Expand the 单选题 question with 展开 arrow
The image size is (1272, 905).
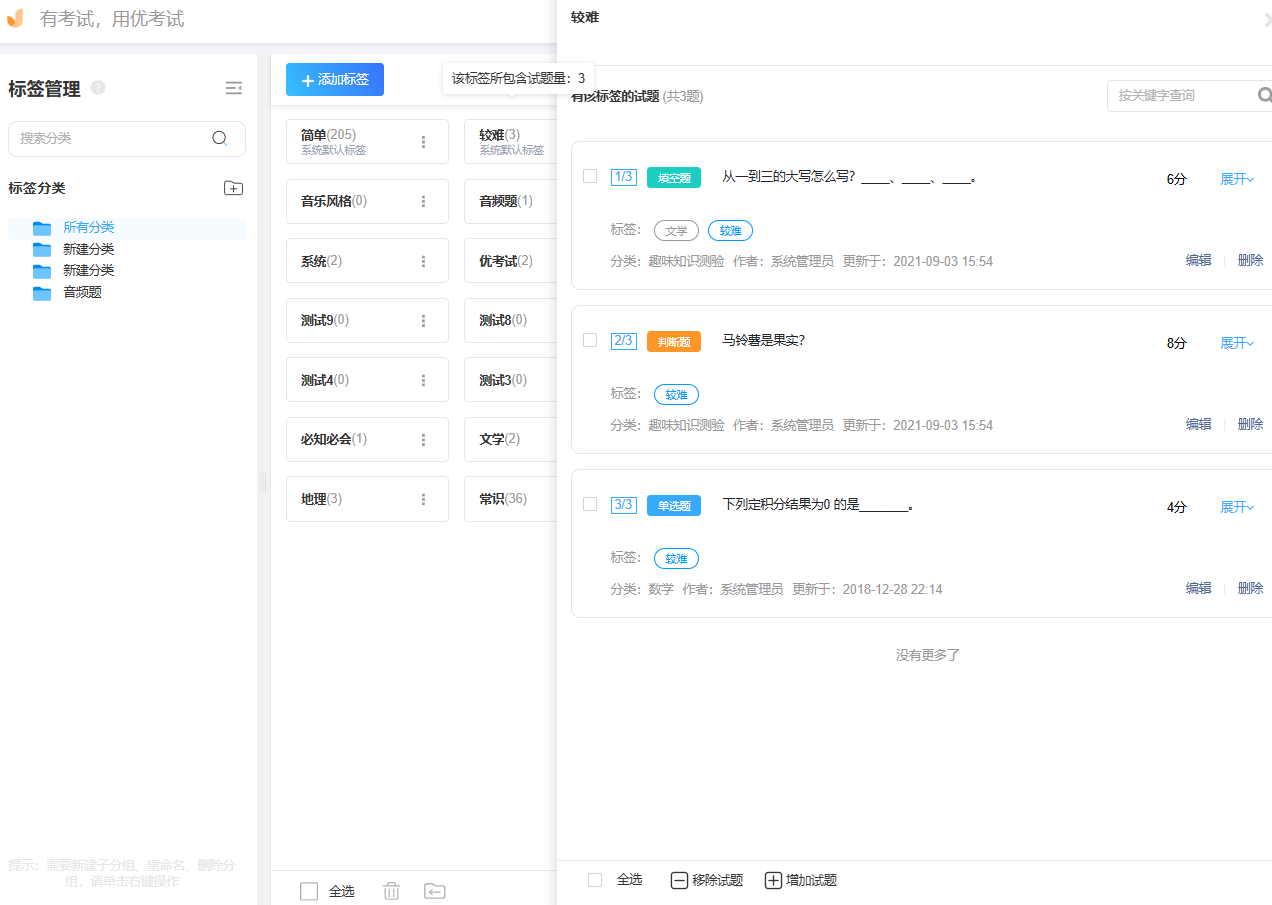tap(1237, 506)
